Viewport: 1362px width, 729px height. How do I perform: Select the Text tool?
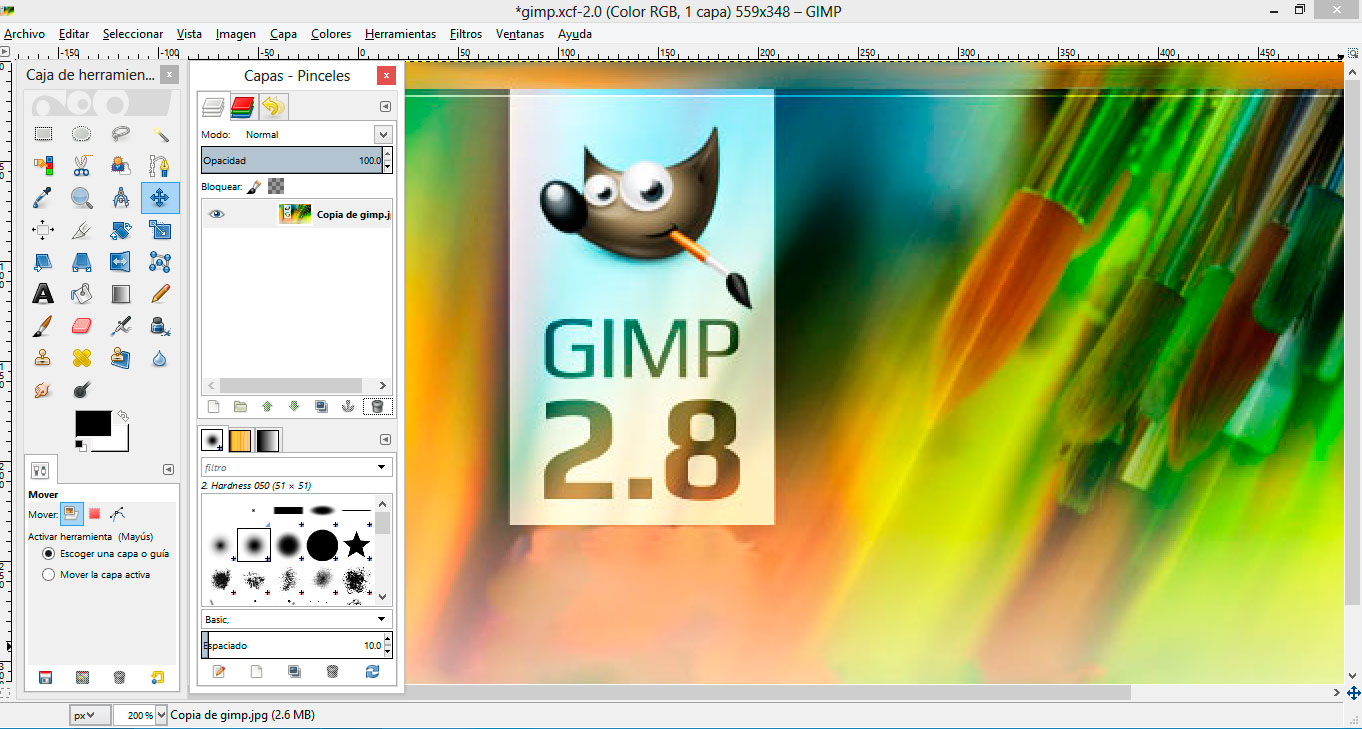(x=43, y=294)
